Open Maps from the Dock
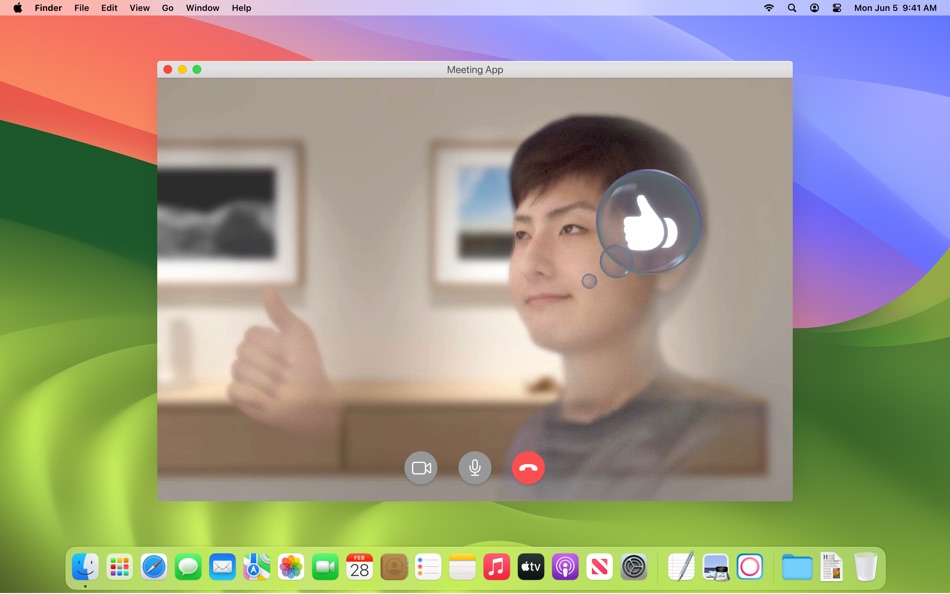 tap(256, 567)
